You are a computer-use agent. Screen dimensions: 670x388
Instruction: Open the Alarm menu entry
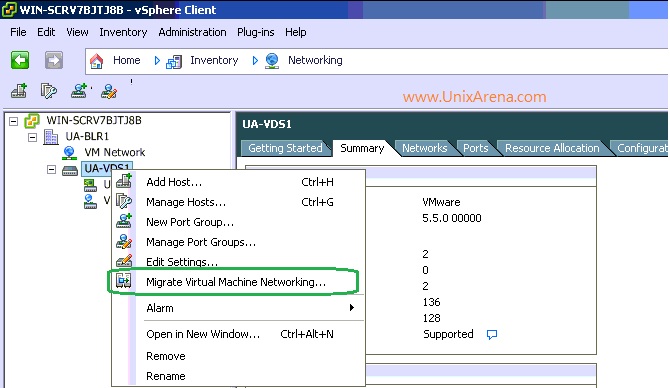tap(238, 308)
